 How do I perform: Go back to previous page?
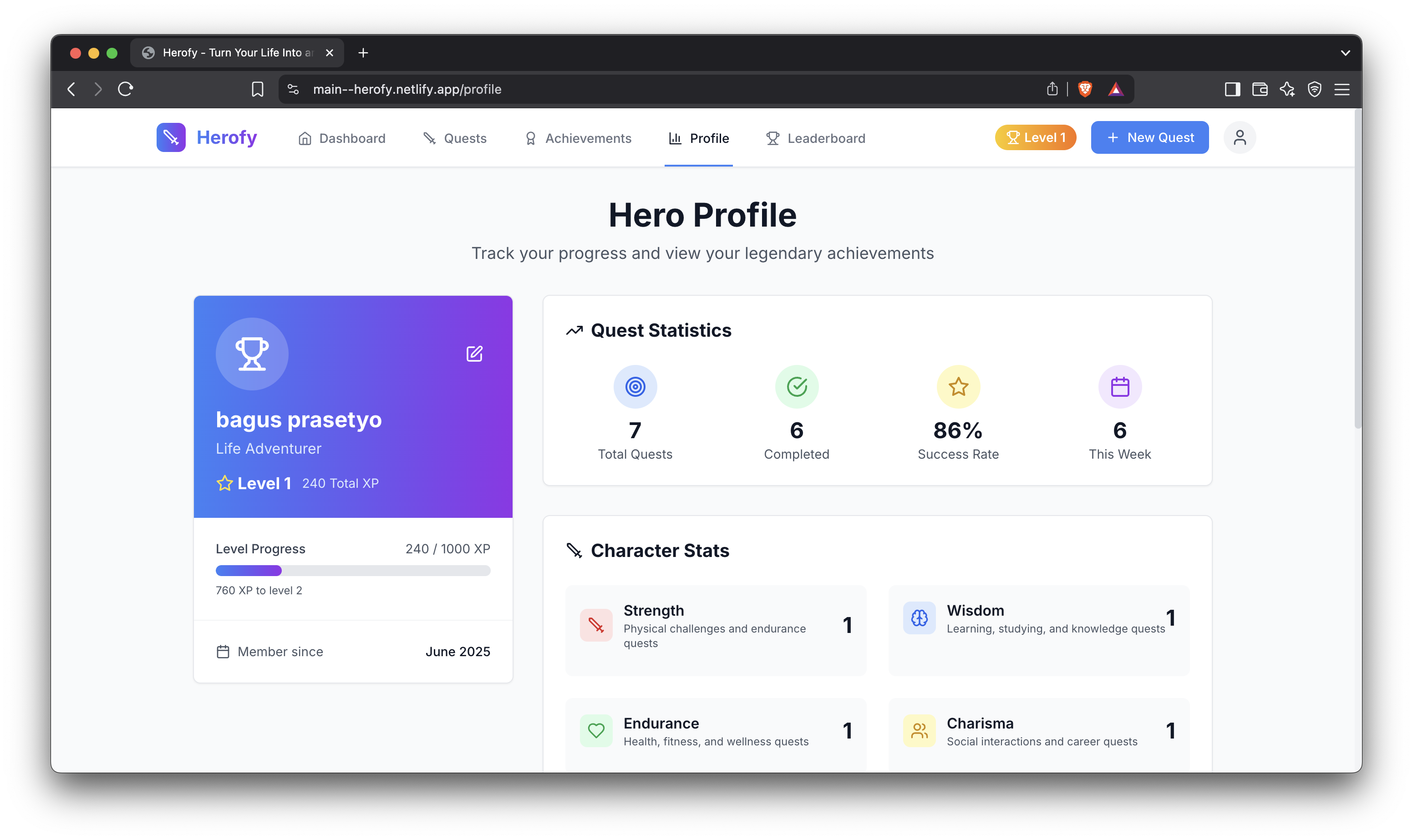(x=71, y=89)
